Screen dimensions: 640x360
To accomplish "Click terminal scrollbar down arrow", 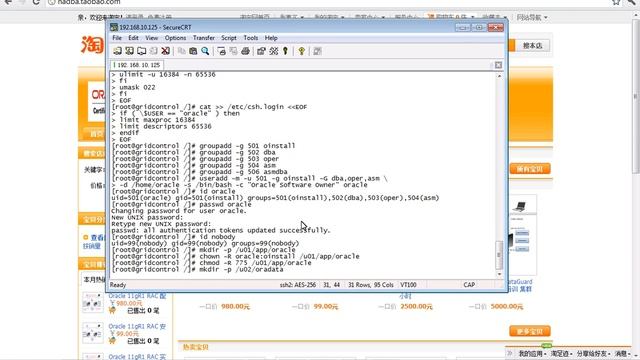I will pos(499,274).
